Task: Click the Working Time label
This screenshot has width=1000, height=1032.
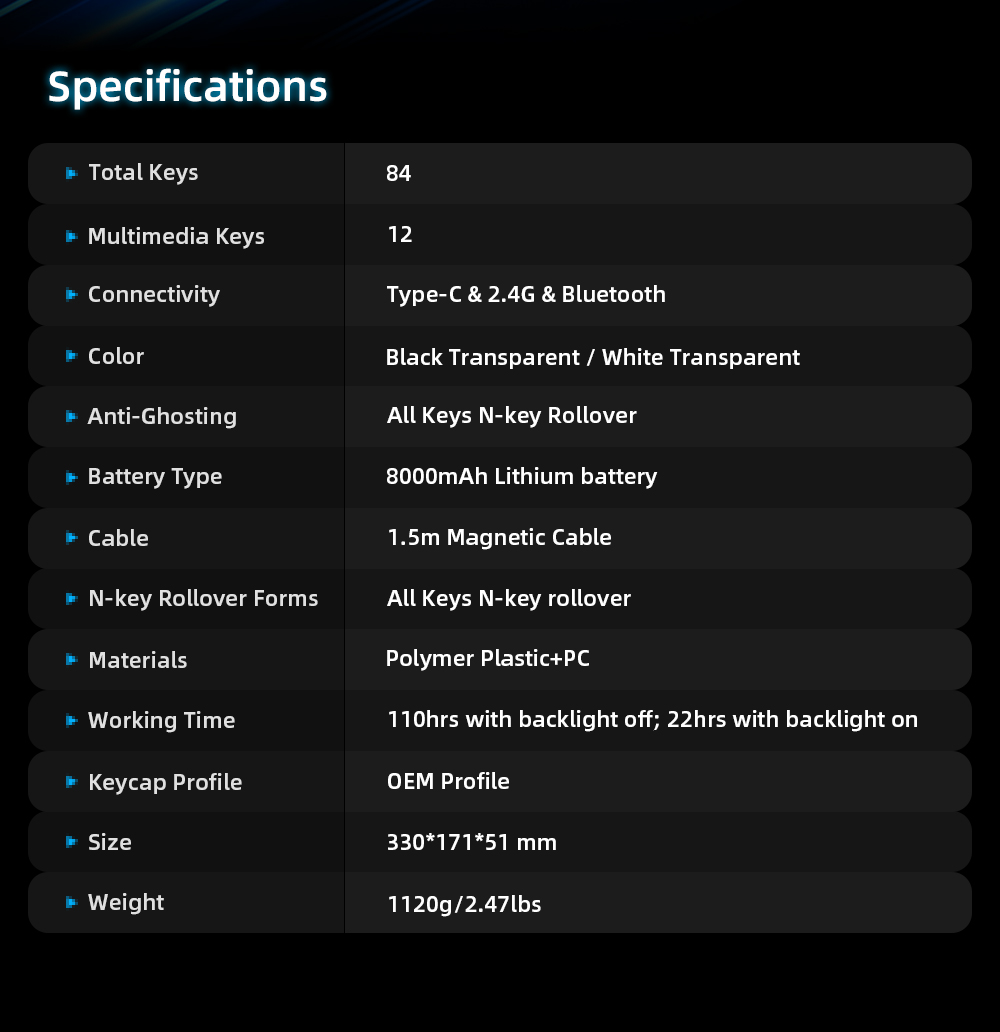Action: tap(161, 720)
